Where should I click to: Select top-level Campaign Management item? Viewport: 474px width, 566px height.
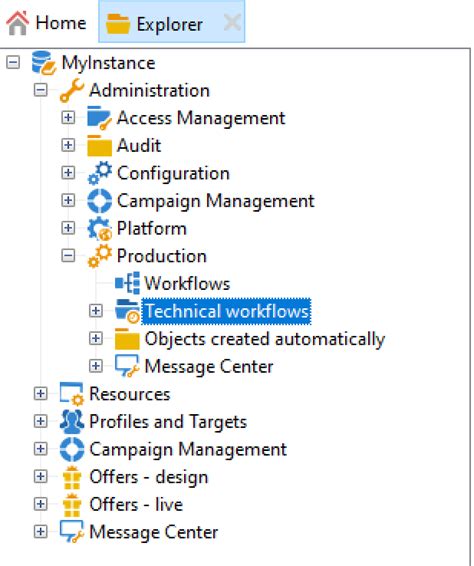(x=188, y=449)
